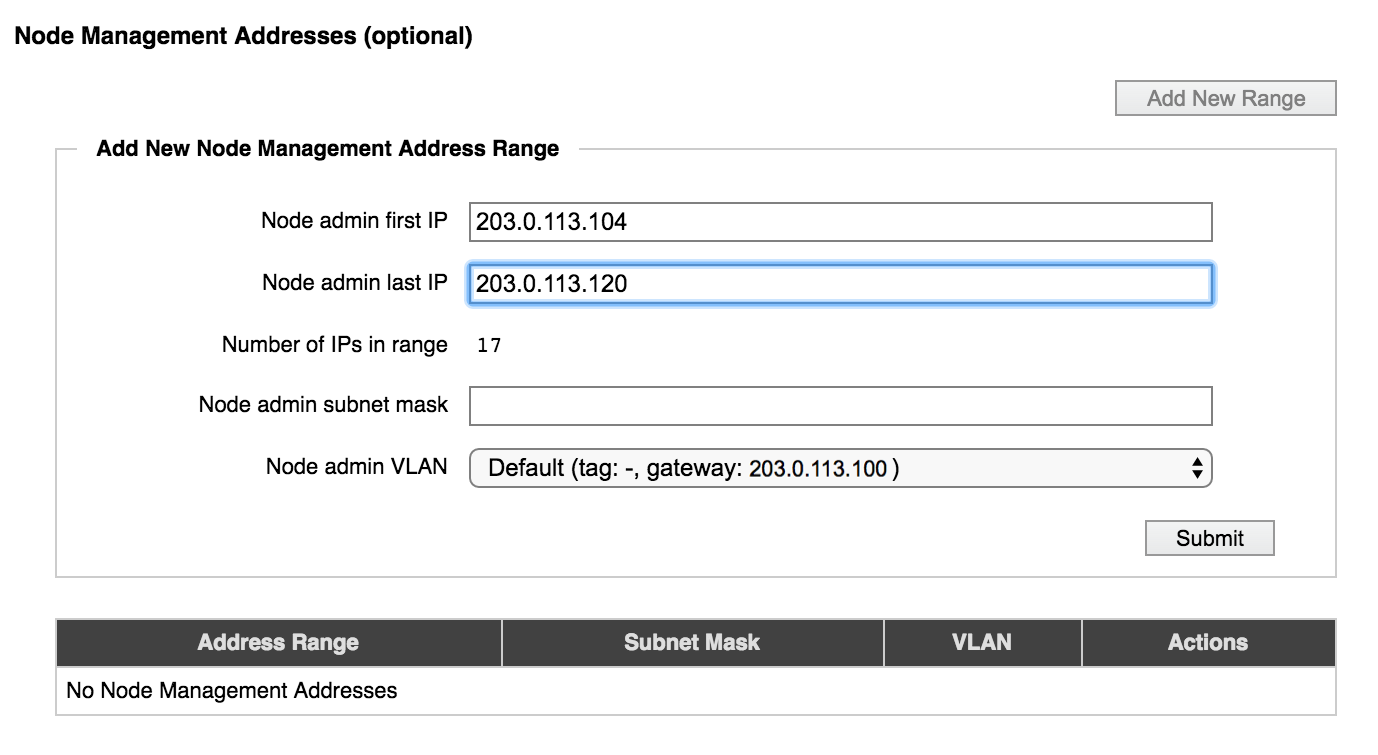Image resolution: width=1378 pixels, height=755 pixels.
Task: Click the VLAN dropdown arrow stepper icon
Action: tap(1197, 467)
